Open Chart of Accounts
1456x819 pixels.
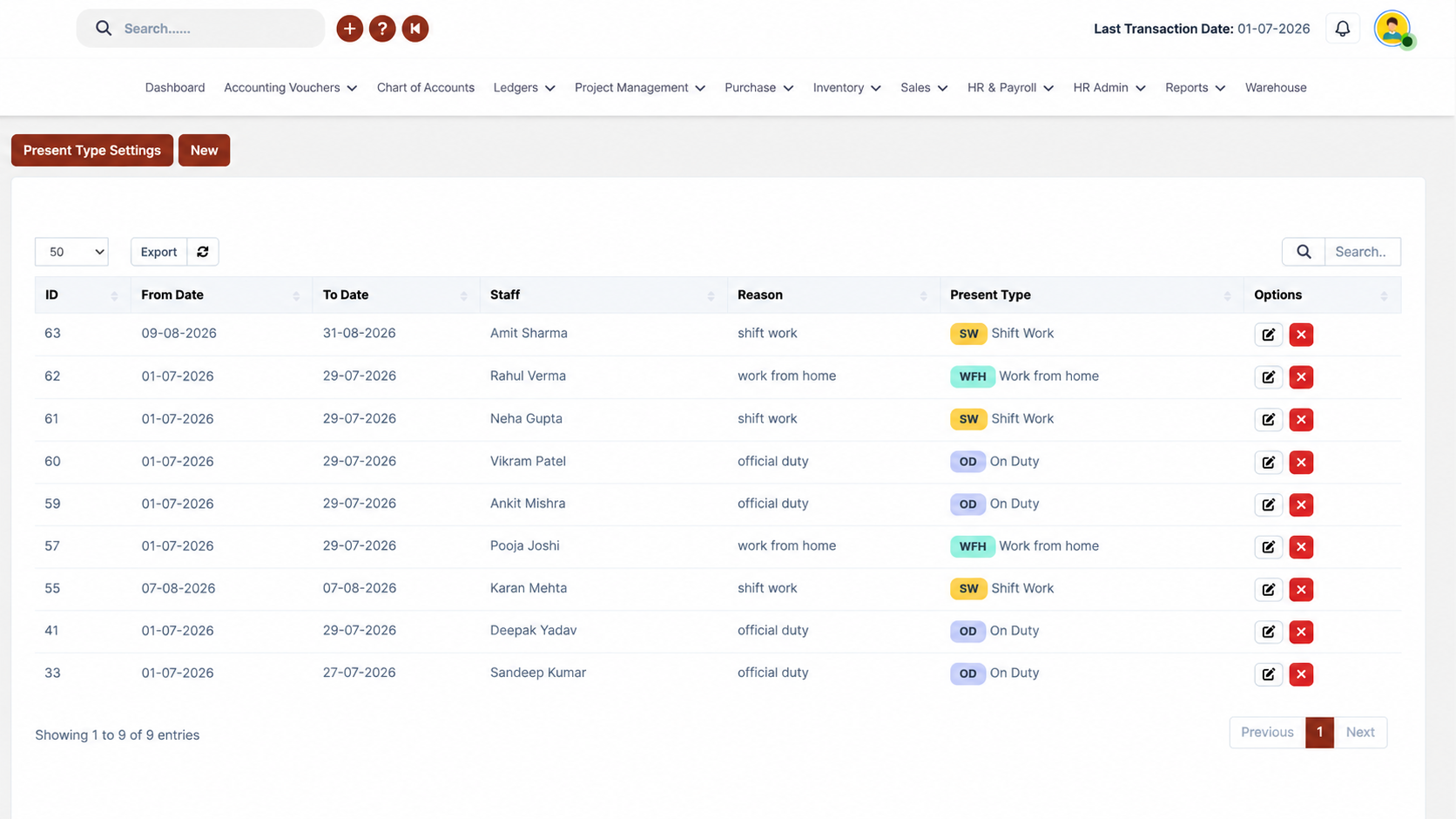426,88
